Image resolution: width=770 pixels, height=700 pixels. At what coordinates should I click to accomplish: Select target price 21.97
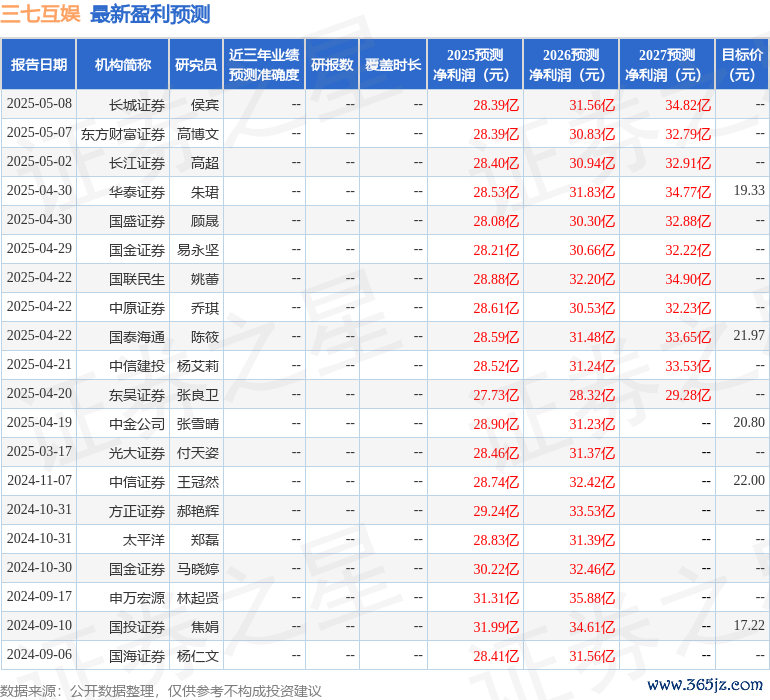point(749,335)
